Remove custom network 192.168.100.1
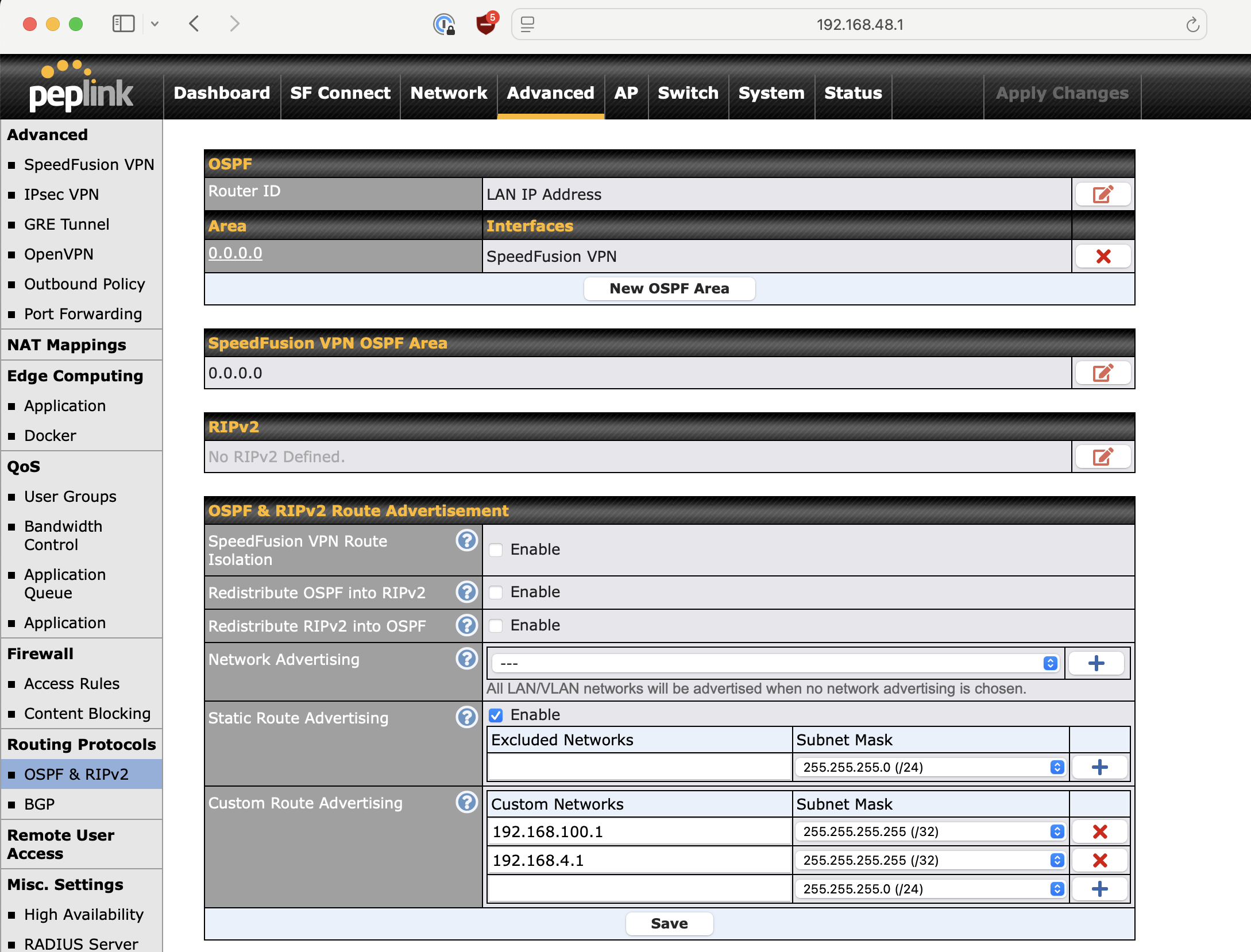The width and height of the screenshot is (1251, 952). pos(1099,832)
